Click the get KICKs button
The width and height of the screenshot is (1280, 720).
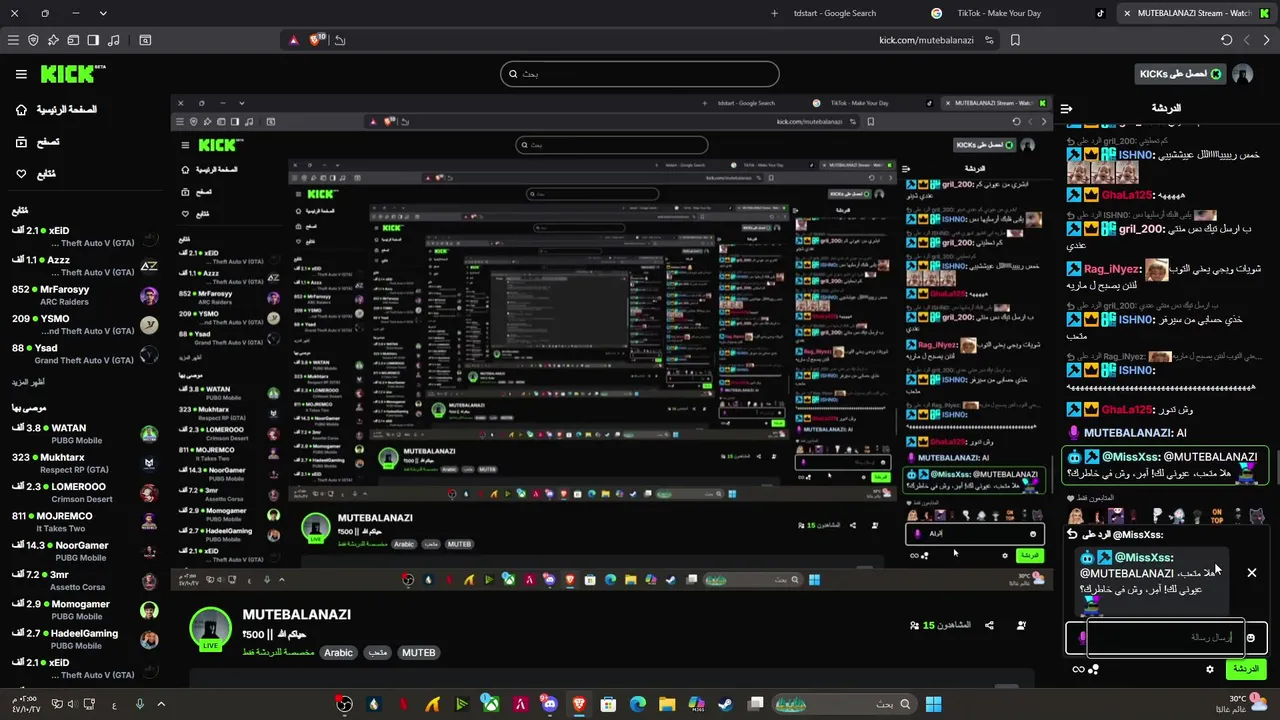(1180, 74)
